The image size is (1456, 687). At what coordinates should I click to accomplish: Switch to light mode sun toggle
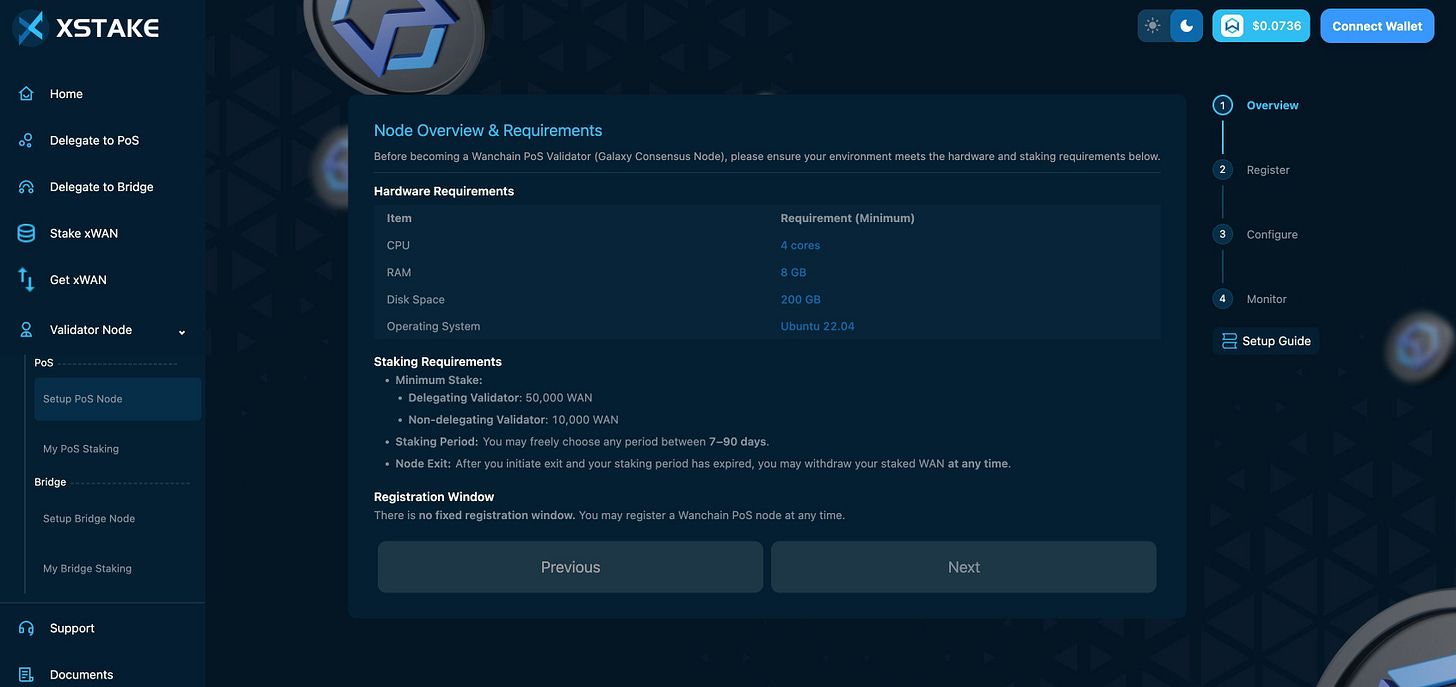click(1153, 26)
